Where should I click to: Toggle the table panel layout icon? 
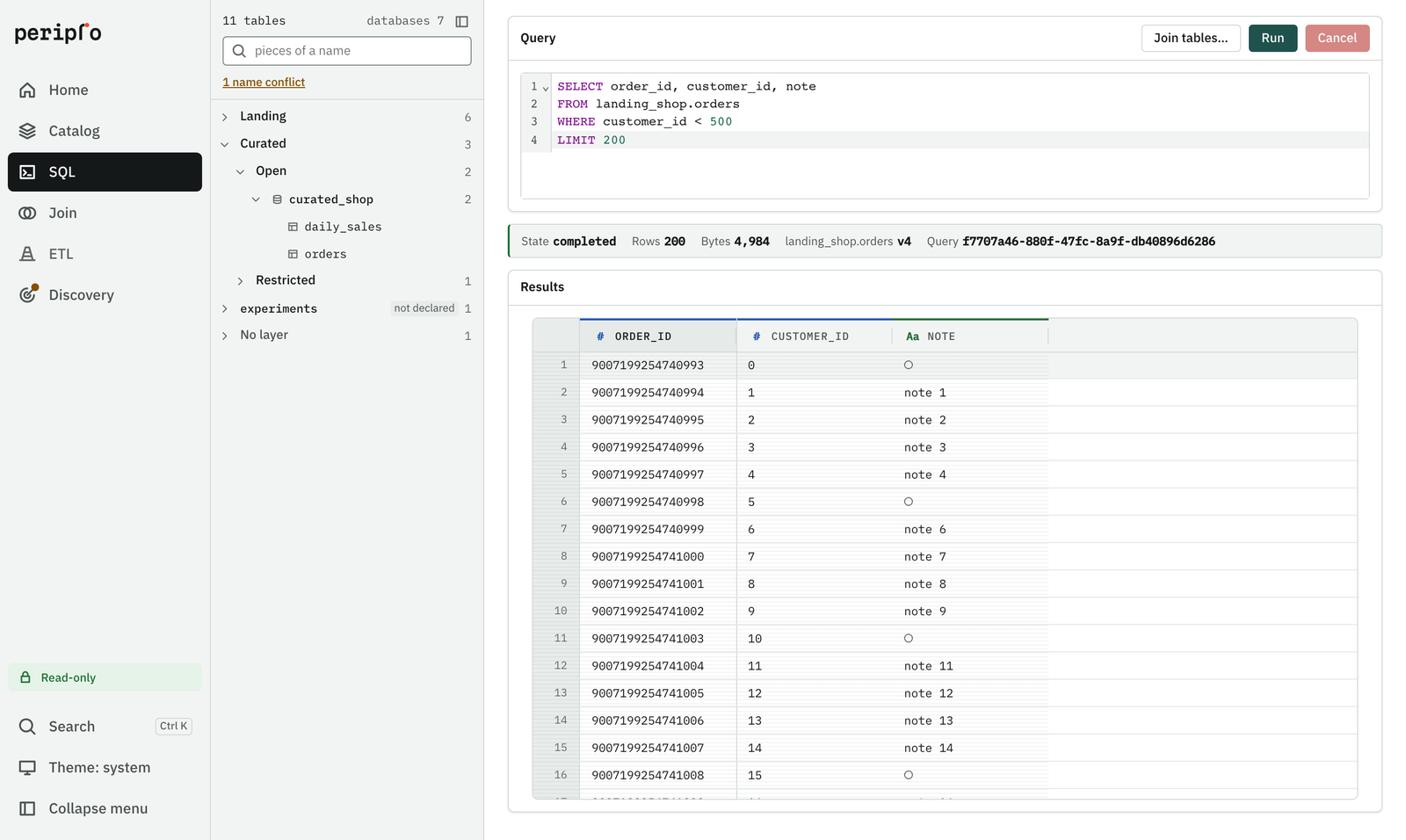pyautogui.click(x=461, y=21)
